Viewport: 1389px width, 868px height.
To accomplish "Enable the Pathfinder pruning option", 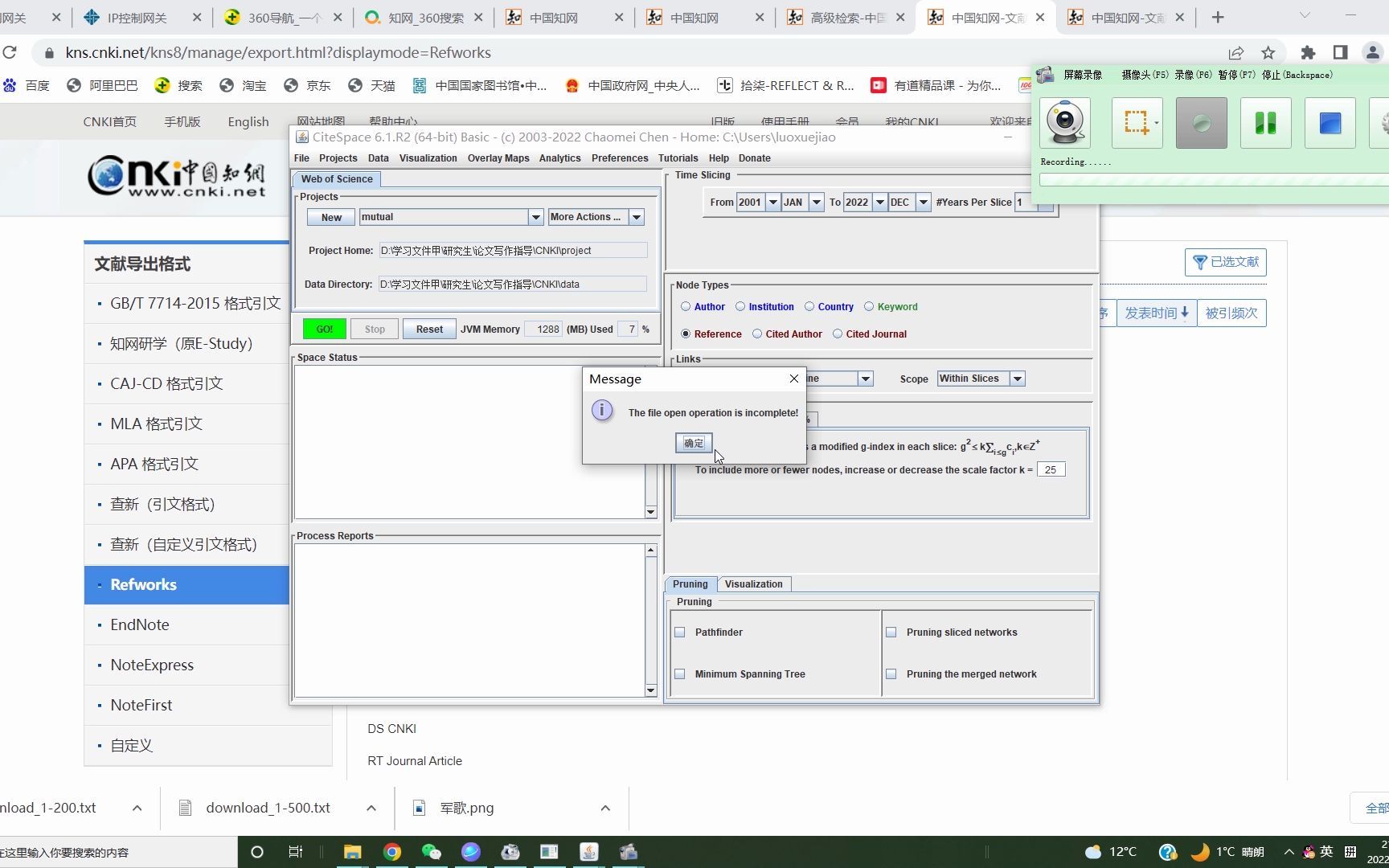I will 680,632.
